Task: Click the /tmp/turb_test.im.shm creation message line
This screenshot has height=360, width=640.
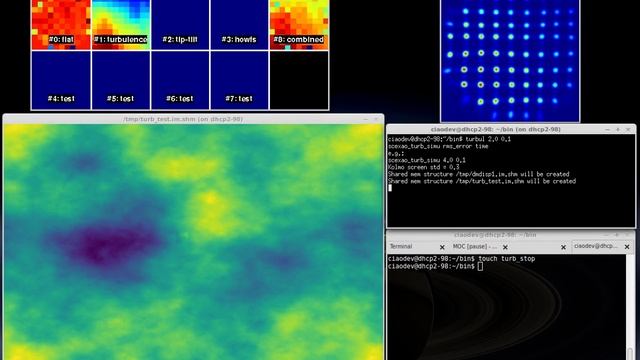Action: point(482,181)
